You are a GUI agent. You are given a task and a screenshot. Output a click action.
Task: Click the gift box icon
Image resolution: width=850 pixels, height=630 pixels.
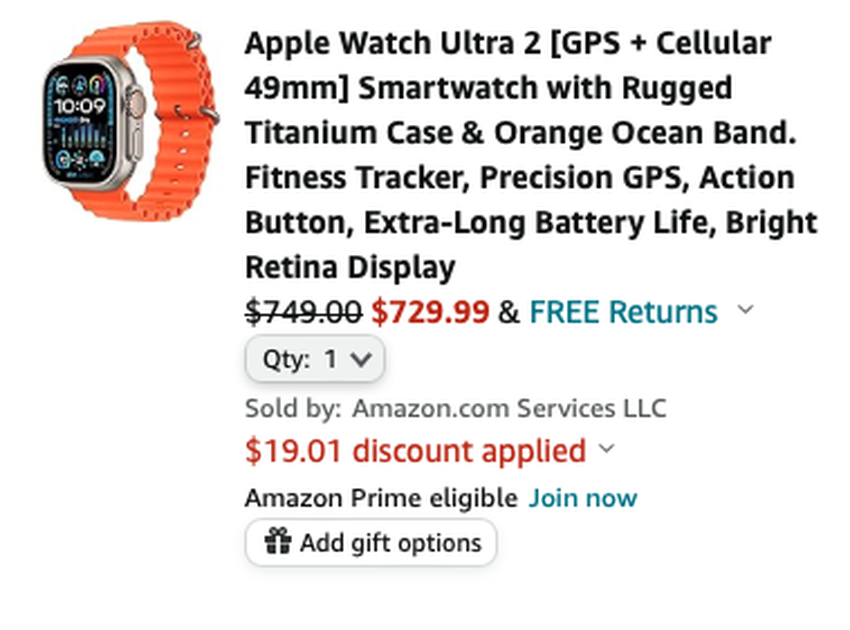click(x=278, y=543)
